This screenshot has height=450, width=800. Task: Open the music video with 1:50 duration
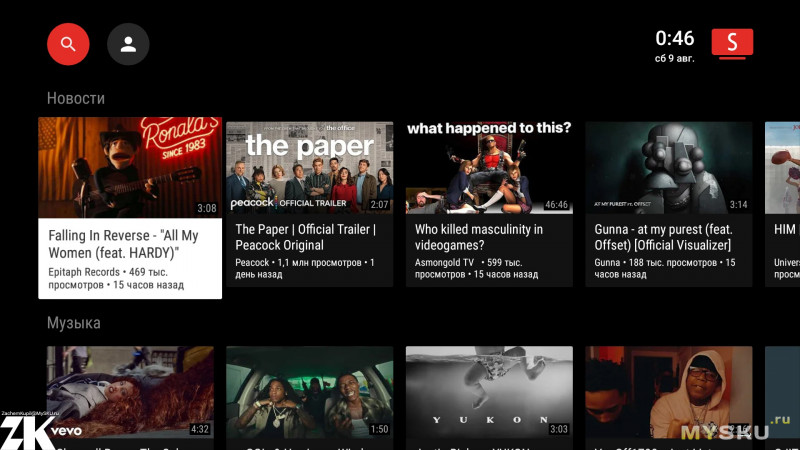click(x=310, y=392)
